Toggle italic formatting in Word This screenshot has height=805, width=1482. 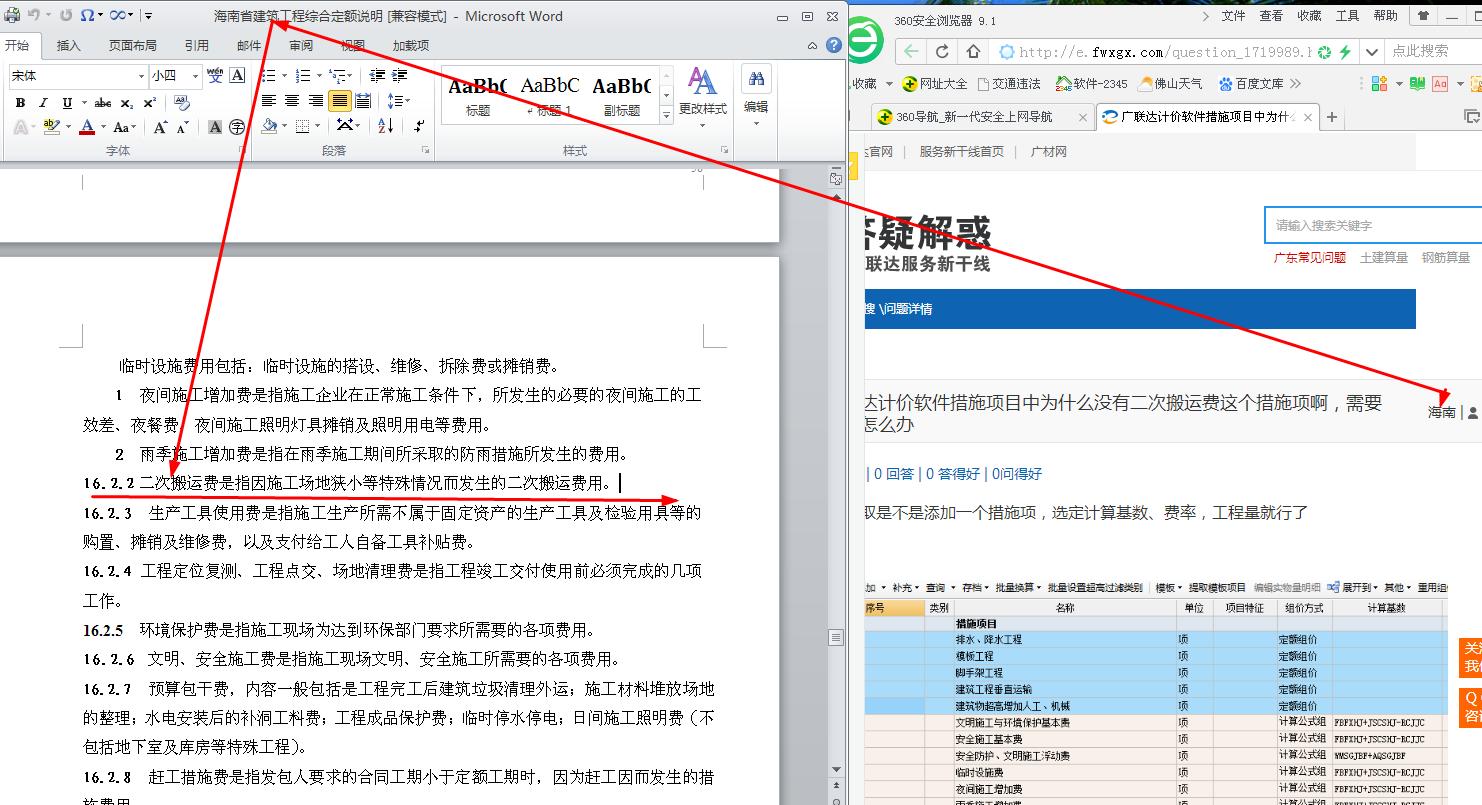43,103
